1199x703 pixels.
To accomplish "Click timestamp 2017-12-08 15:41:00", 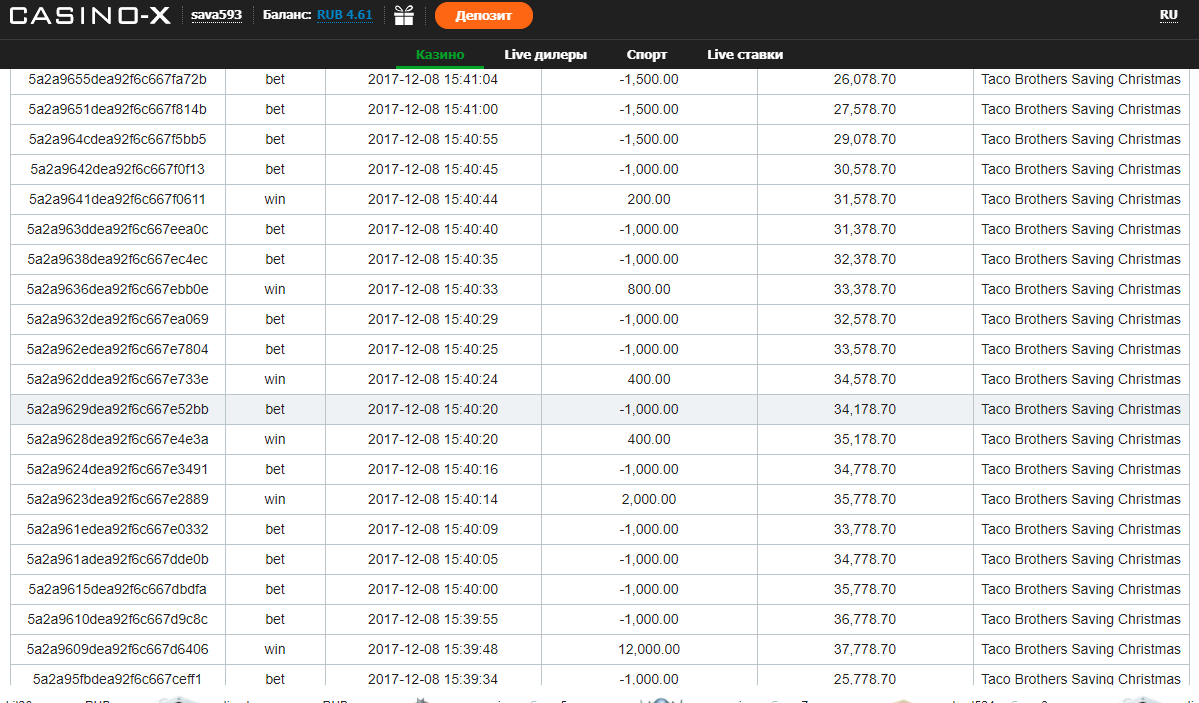I will (433, 109).
